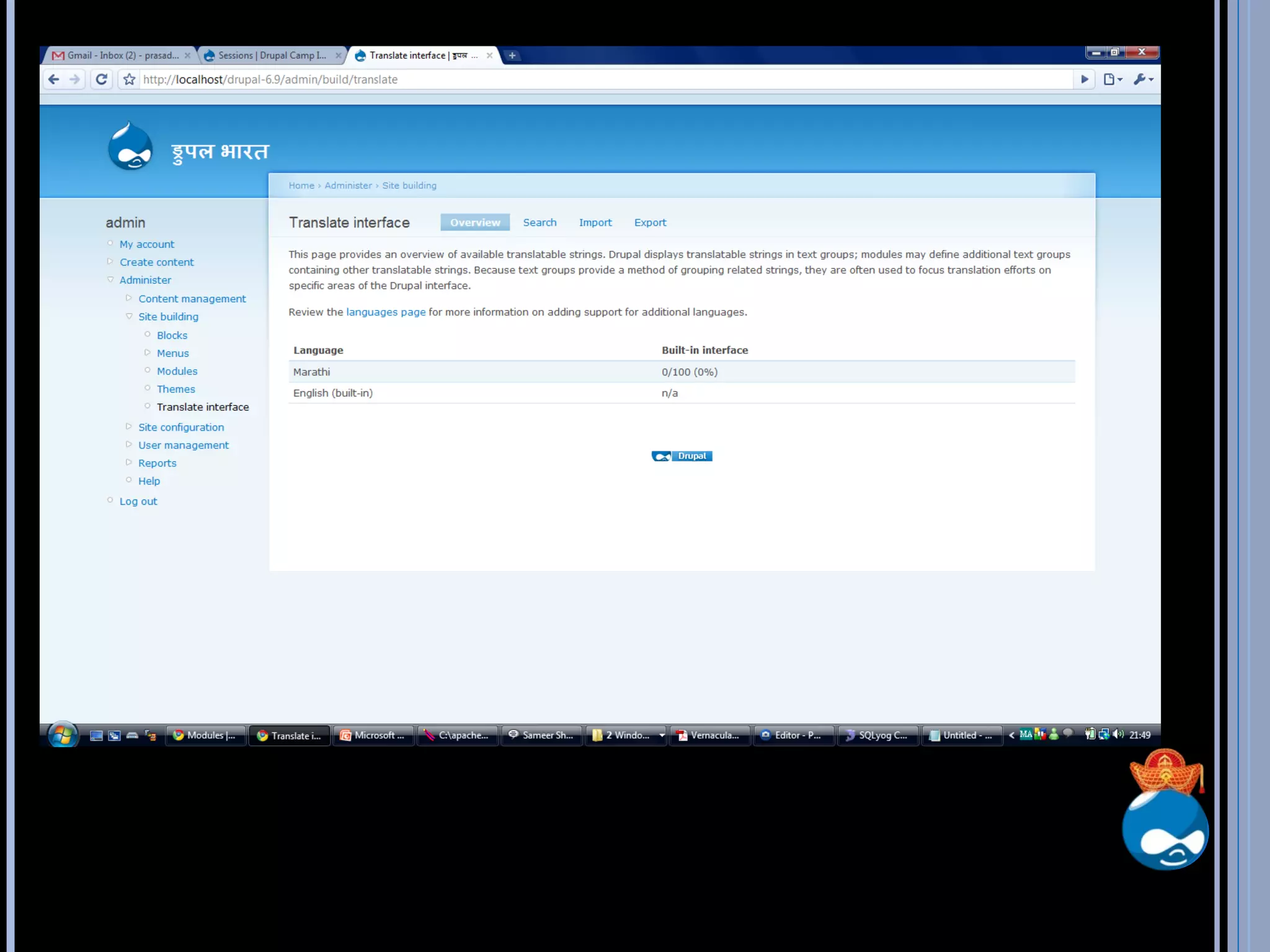Viewport: 1270px width, 952px height.
Task: Click the reload page icon
Action: point(102,79)
